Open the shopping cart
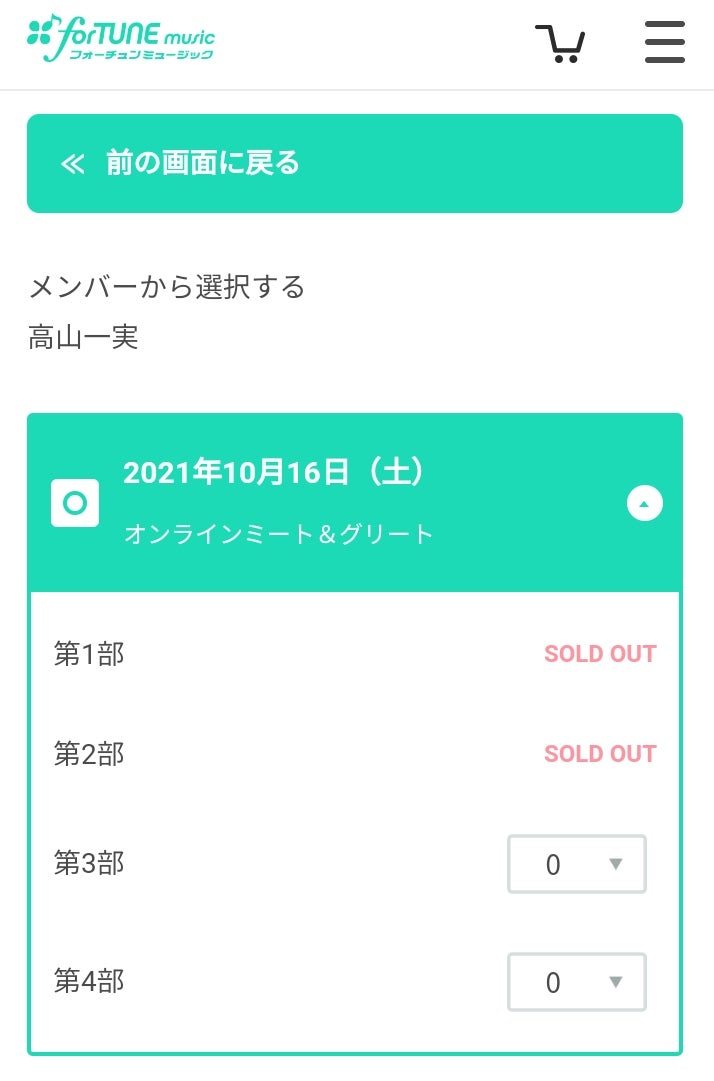The height and width of the screenshot is (1081, 714). pyautogui.click(x=560, y=43)
